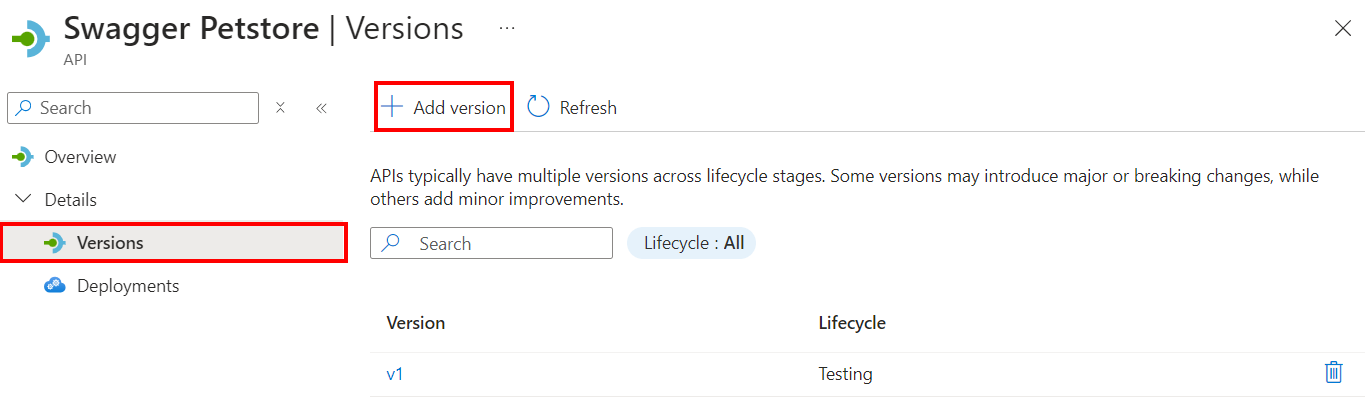Click the Refresh circular arrow icon
Image resolution: width=1367 pixels, height=409 pixels.
(x=538, y=107)
